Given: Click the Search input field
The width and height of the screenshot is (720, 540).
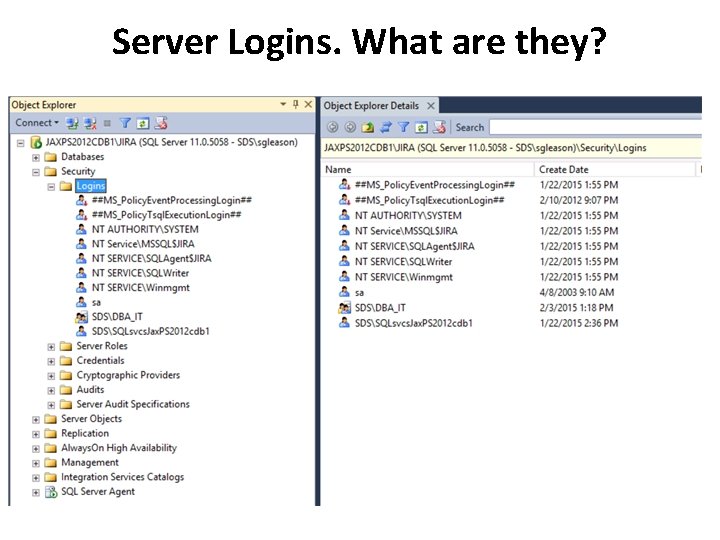Looking at the screenshot, I should coord(595,127).
